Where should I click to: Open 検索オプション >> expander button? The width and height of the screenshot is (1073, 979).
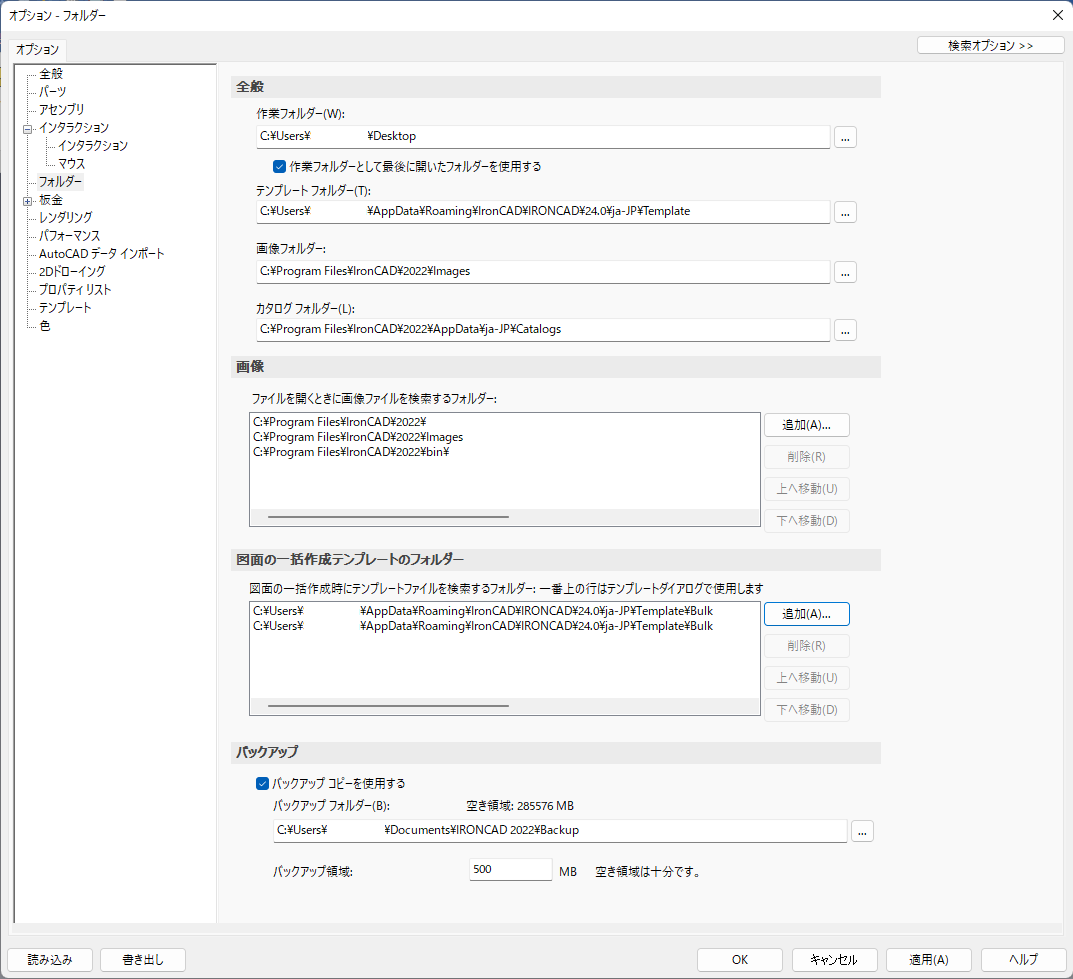click(x=990, y=45)
